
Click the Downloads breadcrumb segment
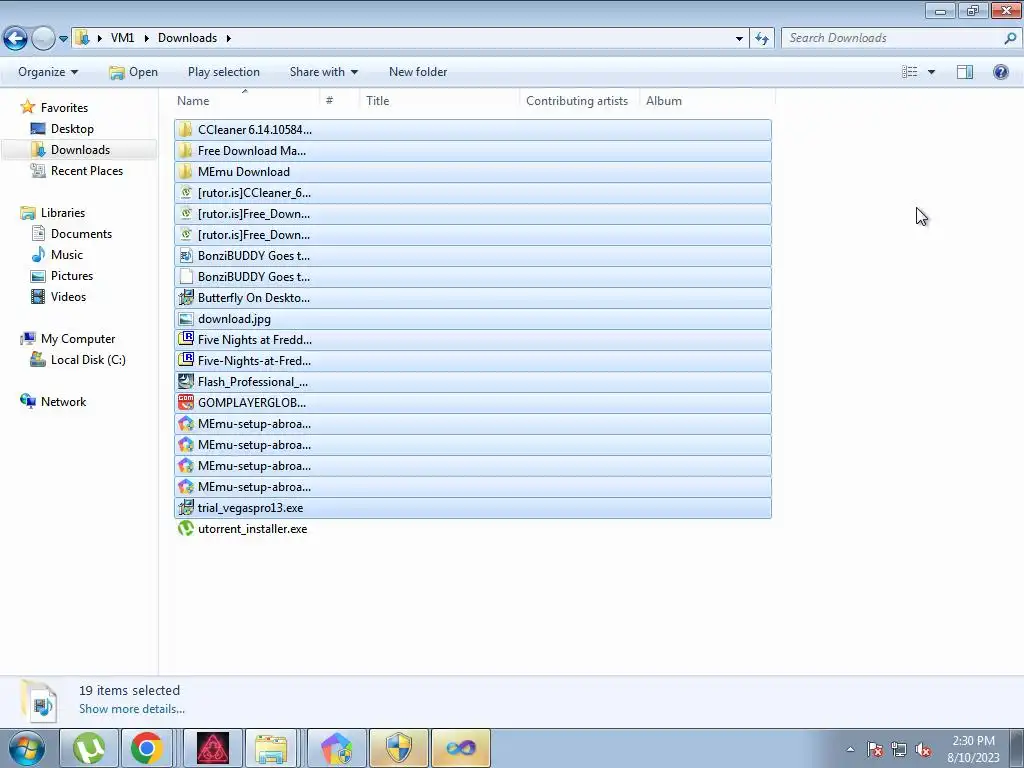pyautogui.click(x=187, y=38)
